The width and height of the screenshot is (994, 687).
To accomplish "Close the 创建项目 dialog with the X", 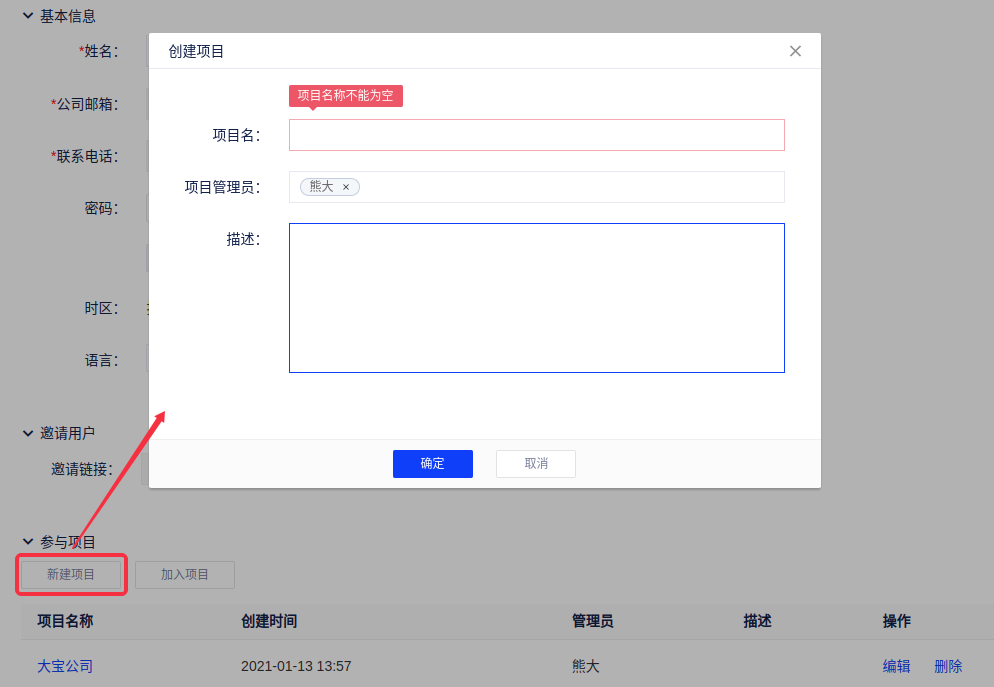I will [x=795, y=51].
